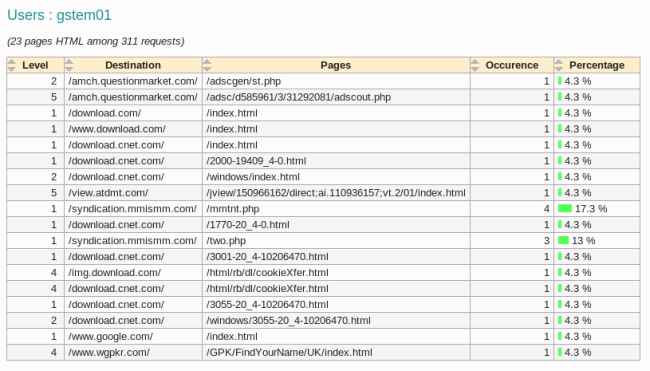Click the Level column header

click(x=35, y=65)
